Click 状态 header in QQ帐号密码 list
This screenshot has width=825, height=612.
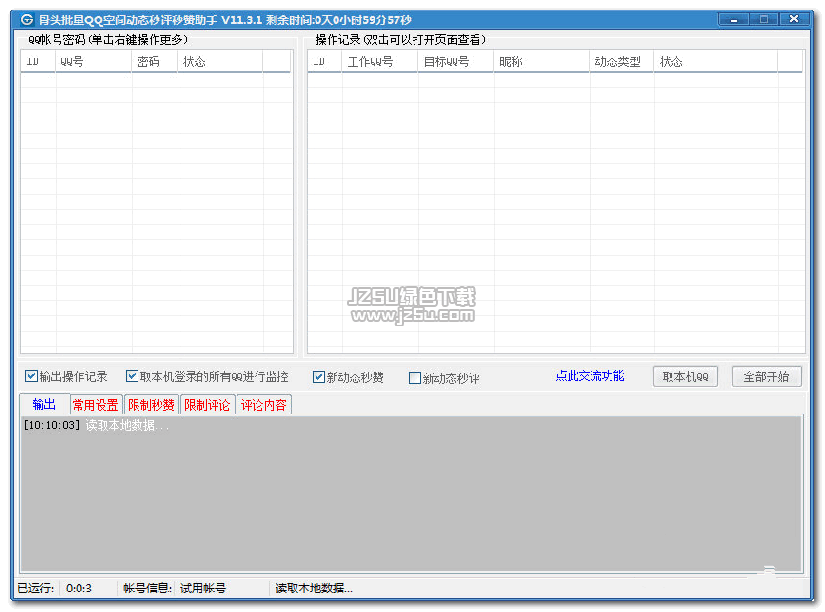[x=220, y=62]
